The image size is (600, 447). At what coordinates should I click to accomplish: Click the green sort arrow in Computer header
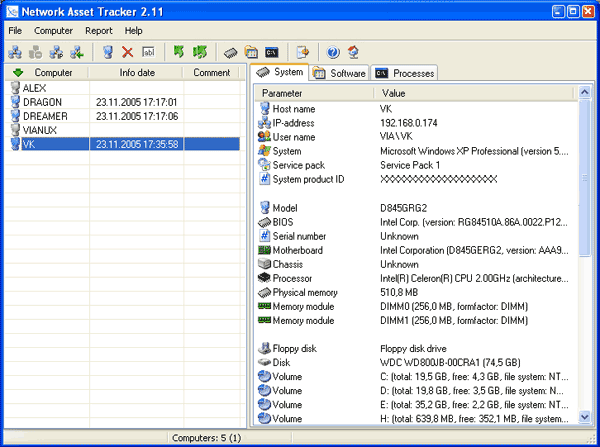18,72
